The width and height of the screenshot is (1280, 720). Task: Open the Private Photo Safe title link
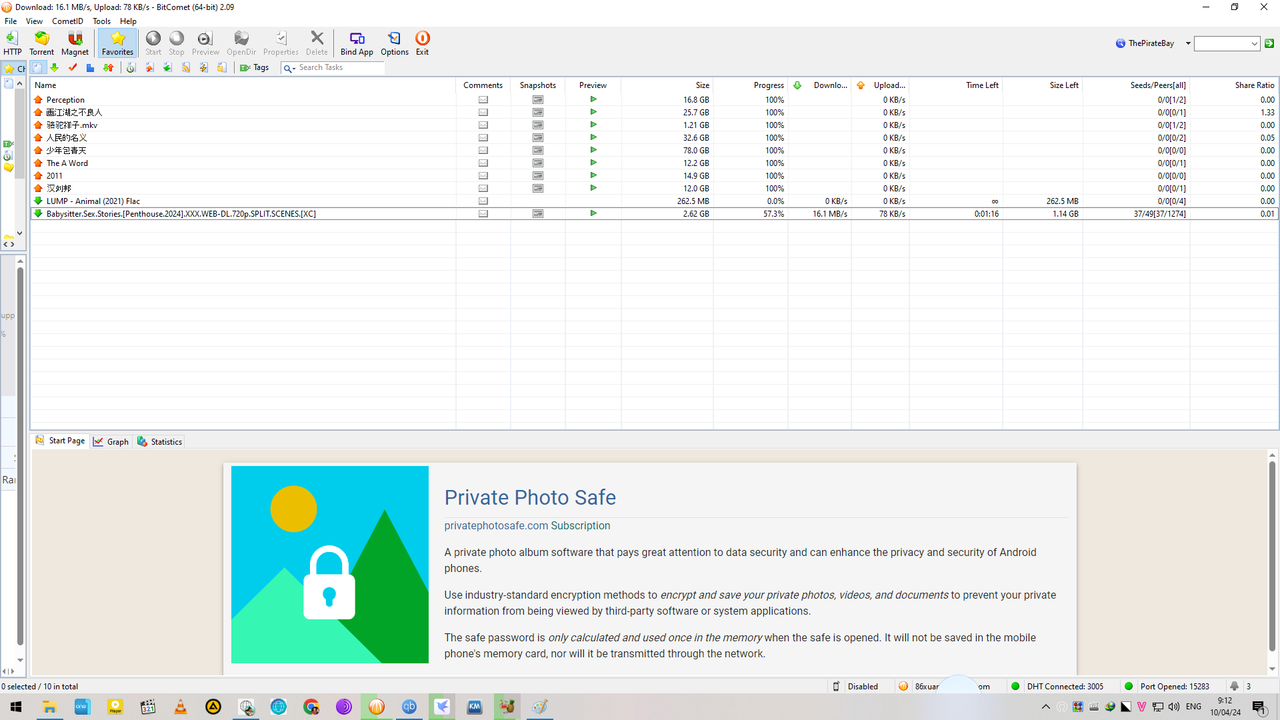[530, 498]
